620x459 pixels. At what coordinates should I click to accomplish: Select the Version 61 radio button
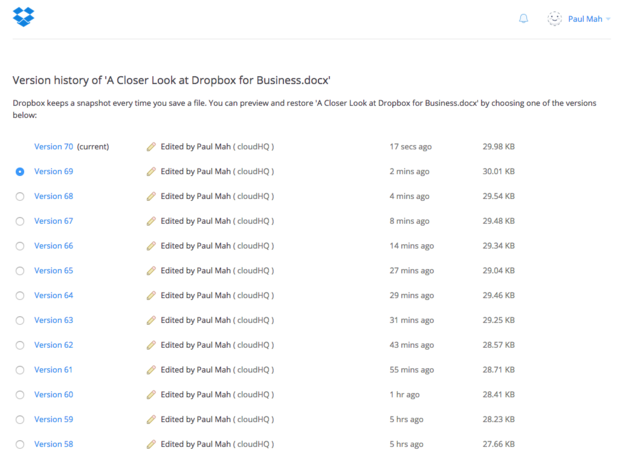20,370
